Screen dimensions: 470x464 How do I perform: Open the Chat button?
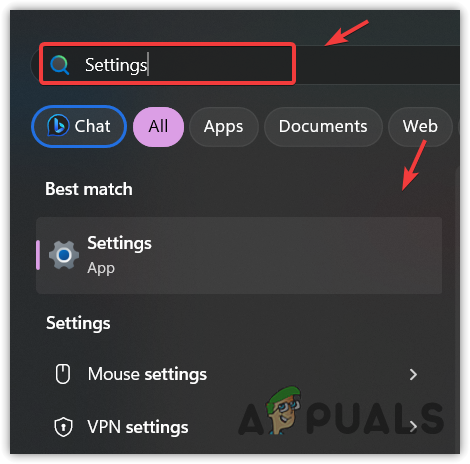pyautogui.click(x=79, y=126)
